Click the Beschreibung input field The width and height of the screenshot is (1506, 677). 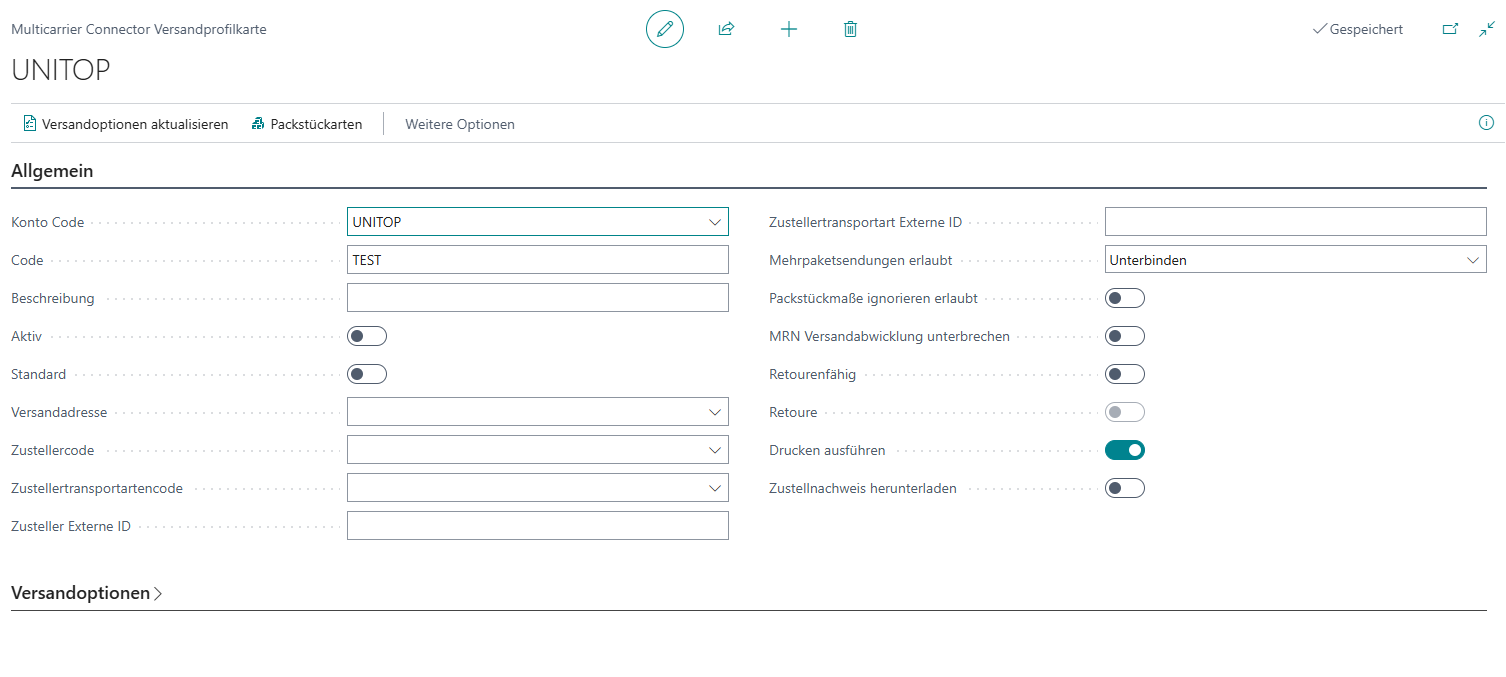click(x=538, y=298)
